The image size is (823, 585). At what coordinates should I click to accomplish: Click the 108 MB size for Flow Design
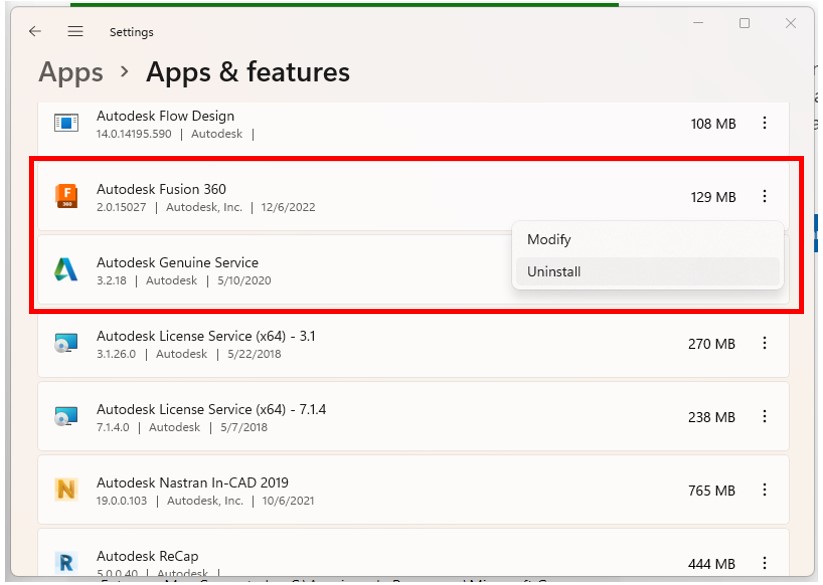click(x=713, y=124)
